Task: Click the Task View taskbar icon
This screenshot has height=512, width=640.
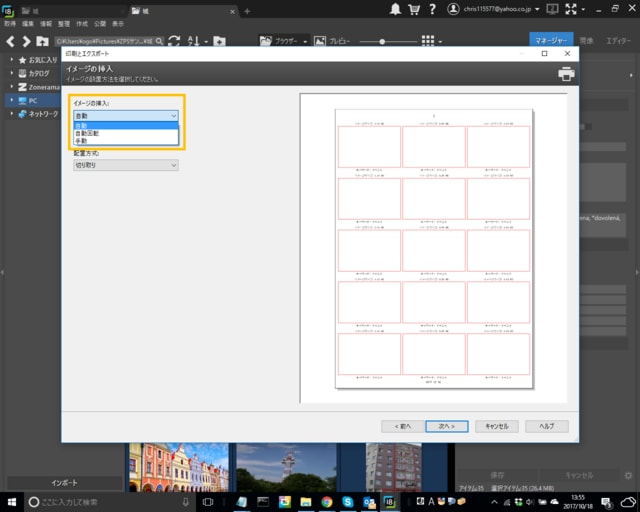Action: [210, 501]
